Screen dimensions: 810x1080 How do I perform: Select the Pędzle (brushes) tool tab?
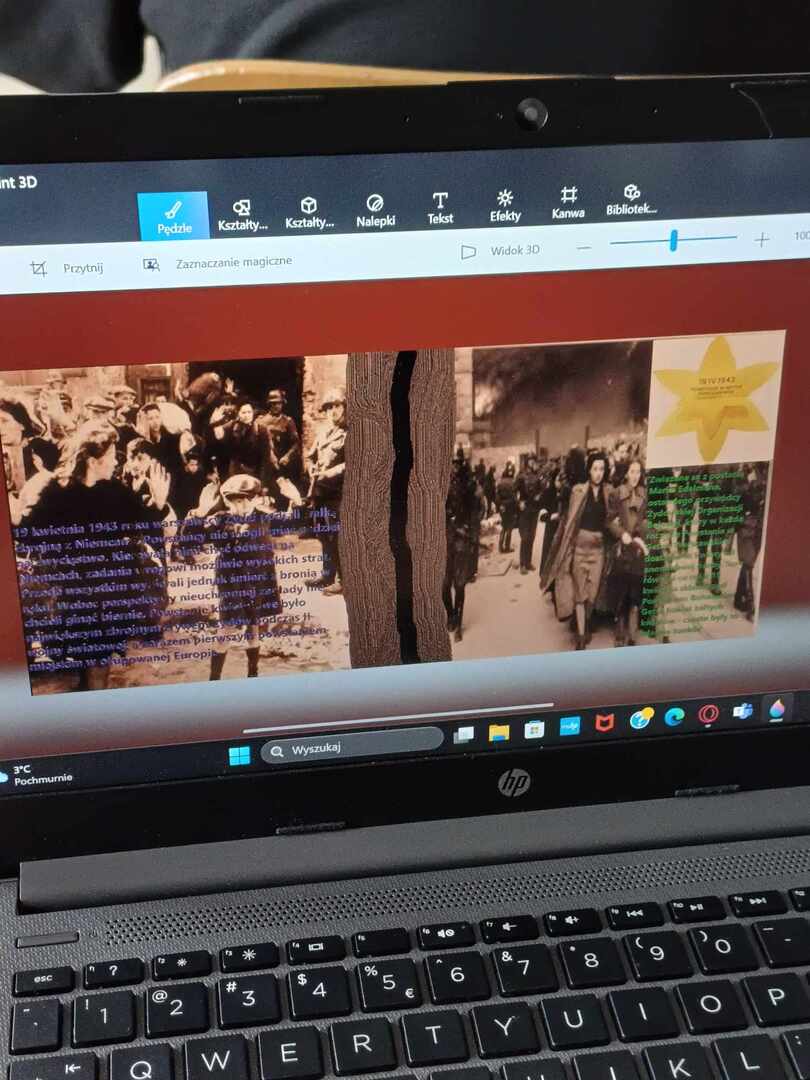click(x=173, y=216)
